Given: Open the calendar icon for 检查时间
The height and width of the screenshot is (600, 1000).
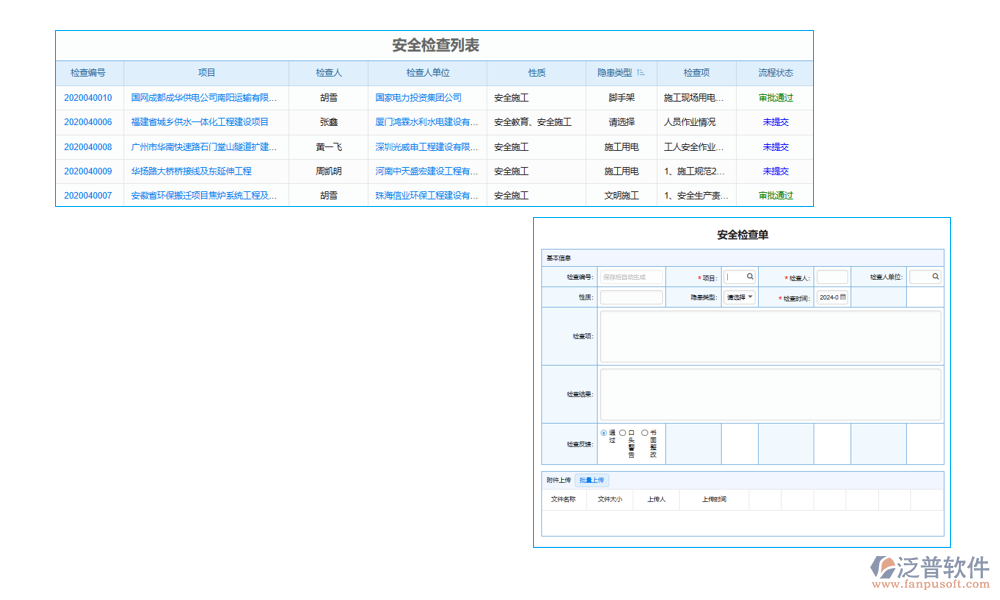Looking at the screenshot, I should point(843,297).
